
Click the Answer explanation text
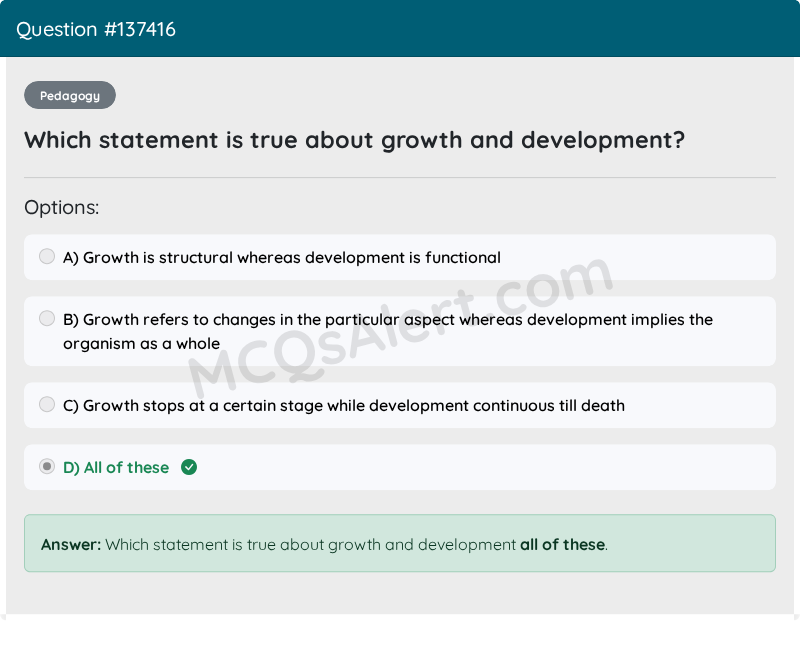324,544
